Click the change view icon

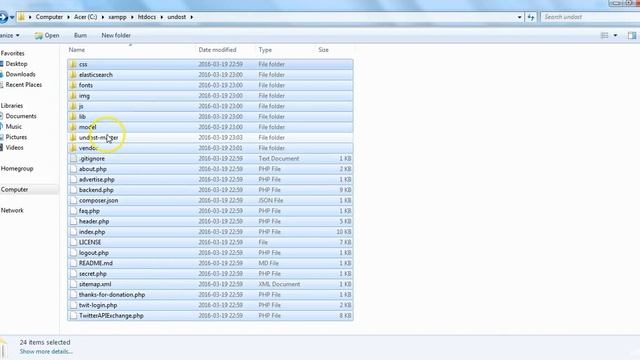[x=604, y=36]
